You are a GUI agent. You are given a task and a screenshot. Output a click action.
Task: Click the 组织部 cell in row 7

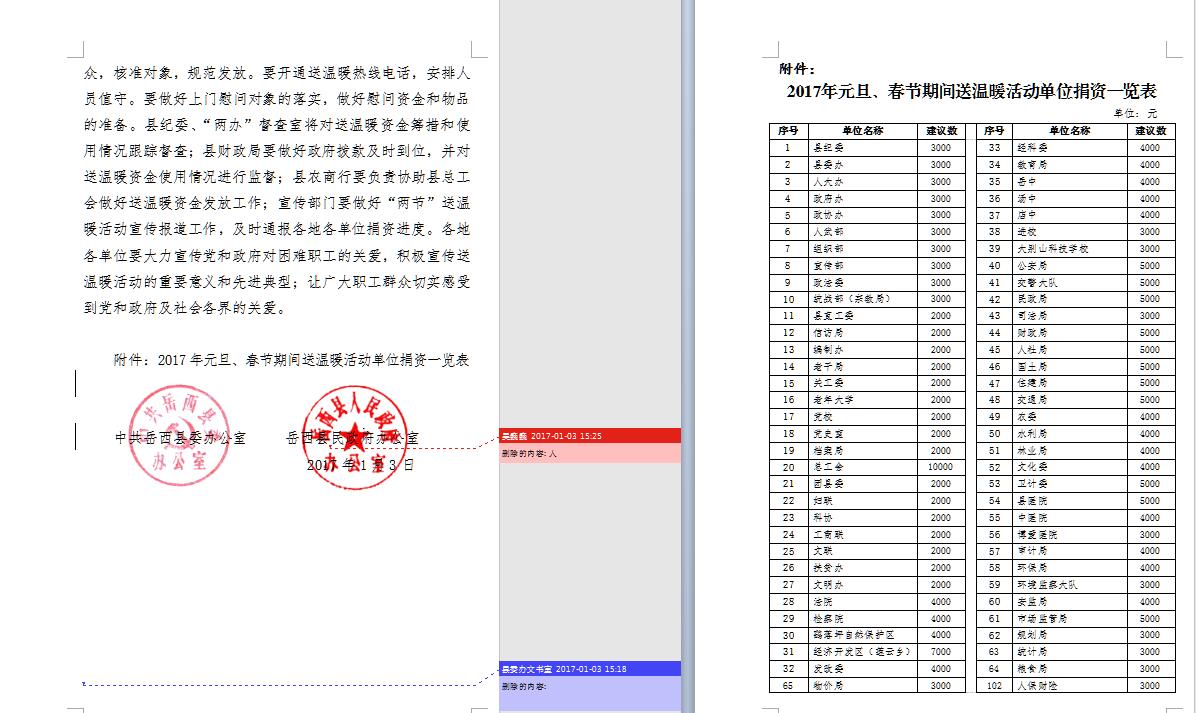click(863, 249)
